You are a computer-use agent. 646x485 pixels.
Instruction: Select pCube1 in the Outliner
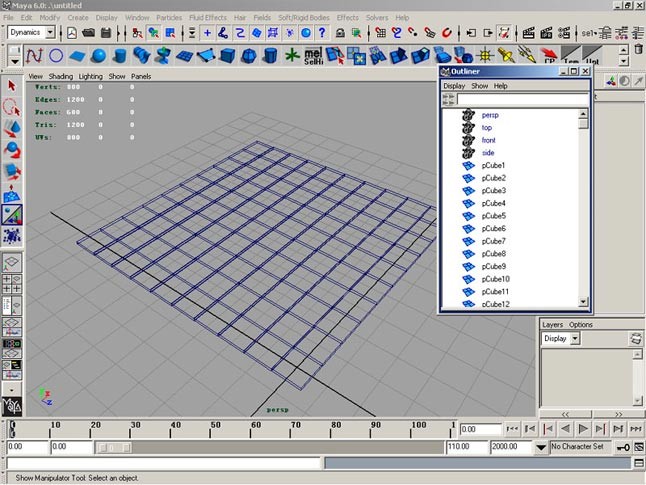pos(493,165)
